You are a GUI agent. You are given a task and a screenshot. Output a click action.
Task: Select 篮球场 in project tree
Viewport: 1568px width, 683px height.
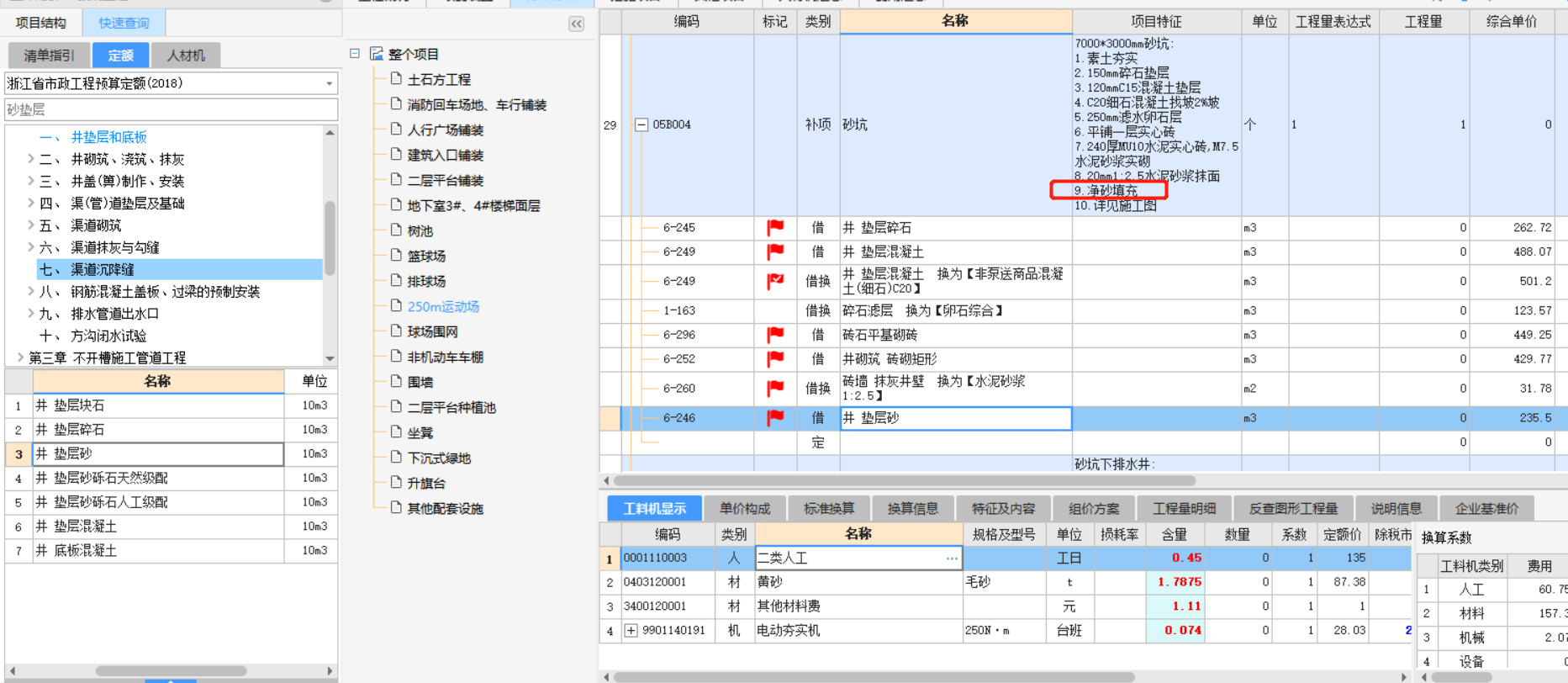tap(426, 256)
